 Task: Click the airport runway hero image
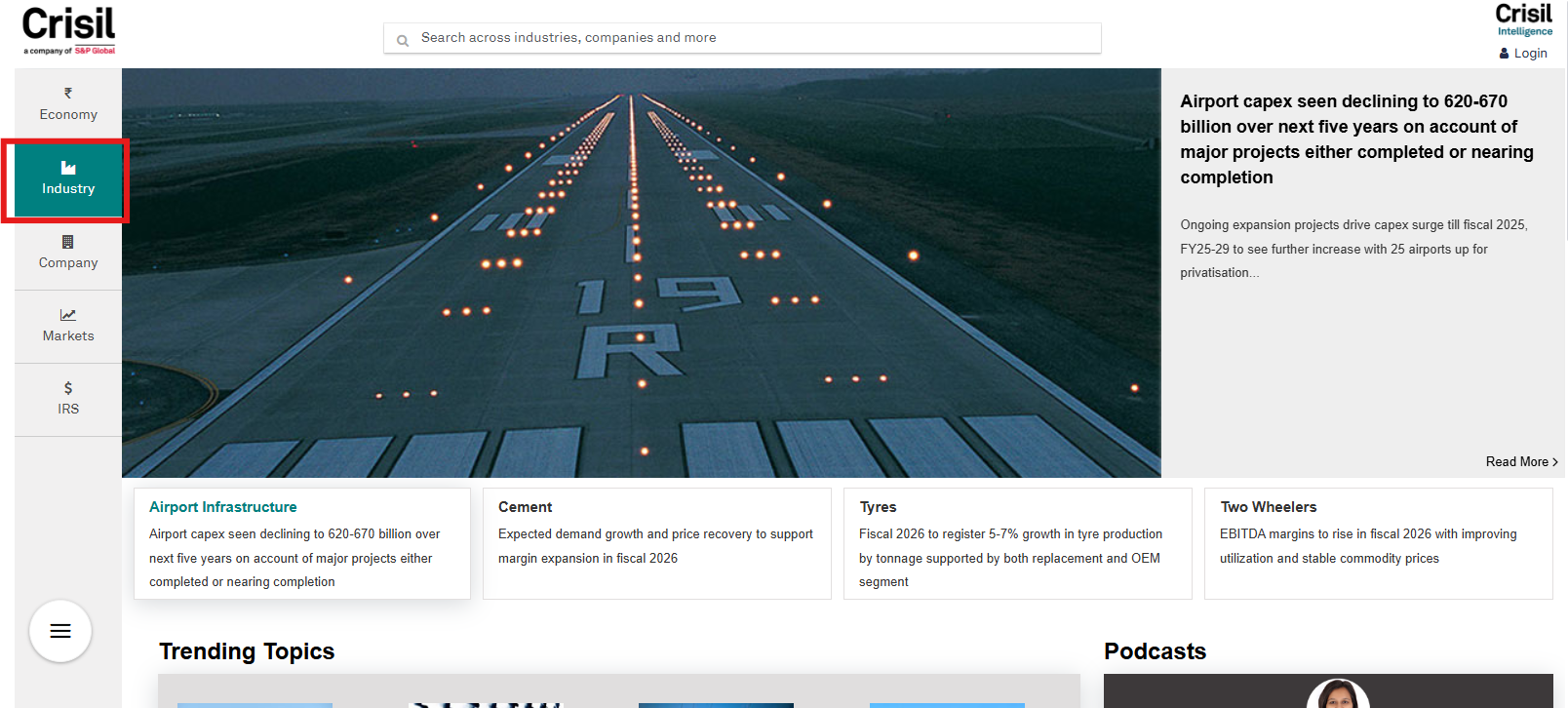[x=641, y=273]
